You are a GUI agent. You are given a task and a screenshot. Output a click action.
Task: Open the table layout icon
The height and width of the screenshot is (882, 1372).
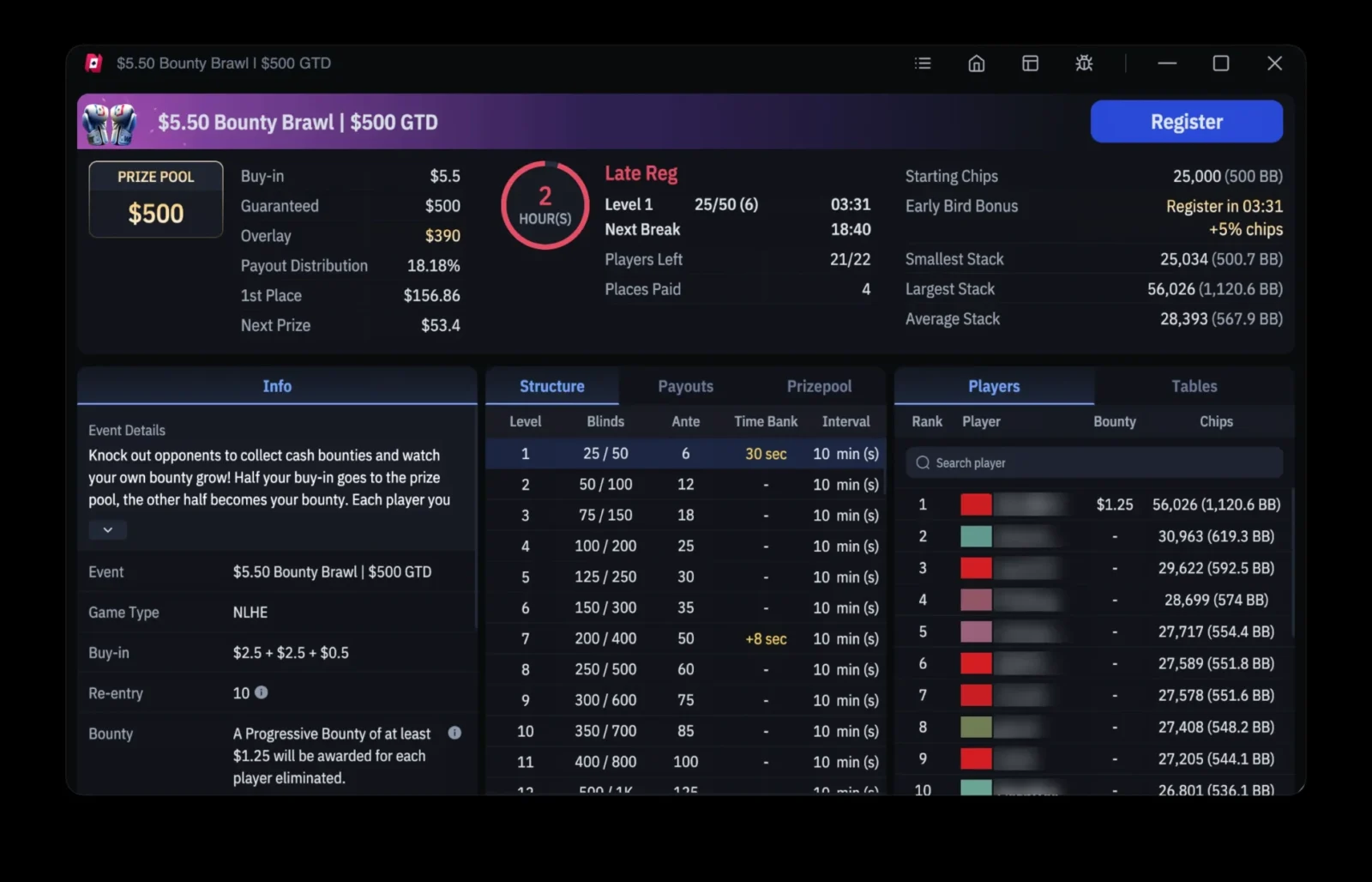pyautogui.click(x=1030, y=63)
